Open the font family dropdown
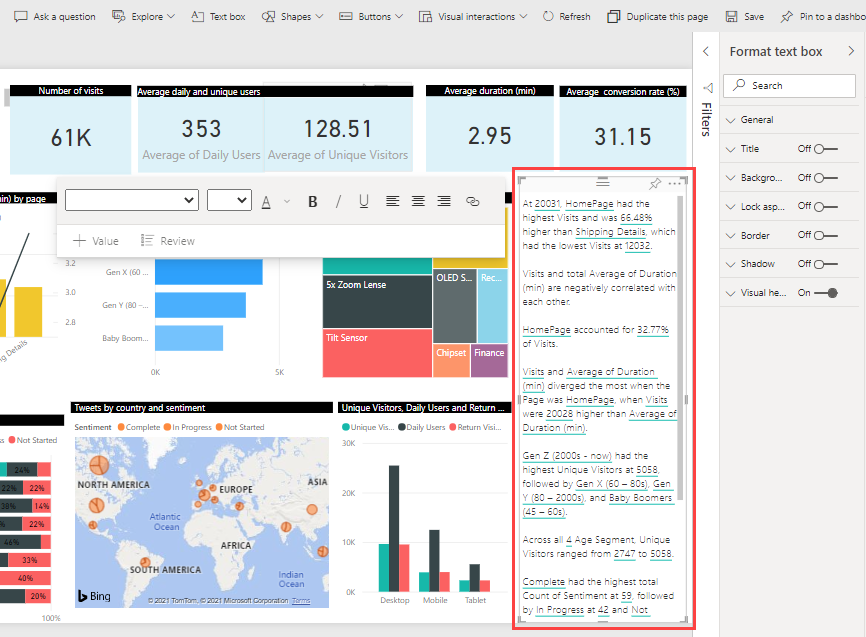This screenshot has height=637, width=866. [x=131, y=200]
